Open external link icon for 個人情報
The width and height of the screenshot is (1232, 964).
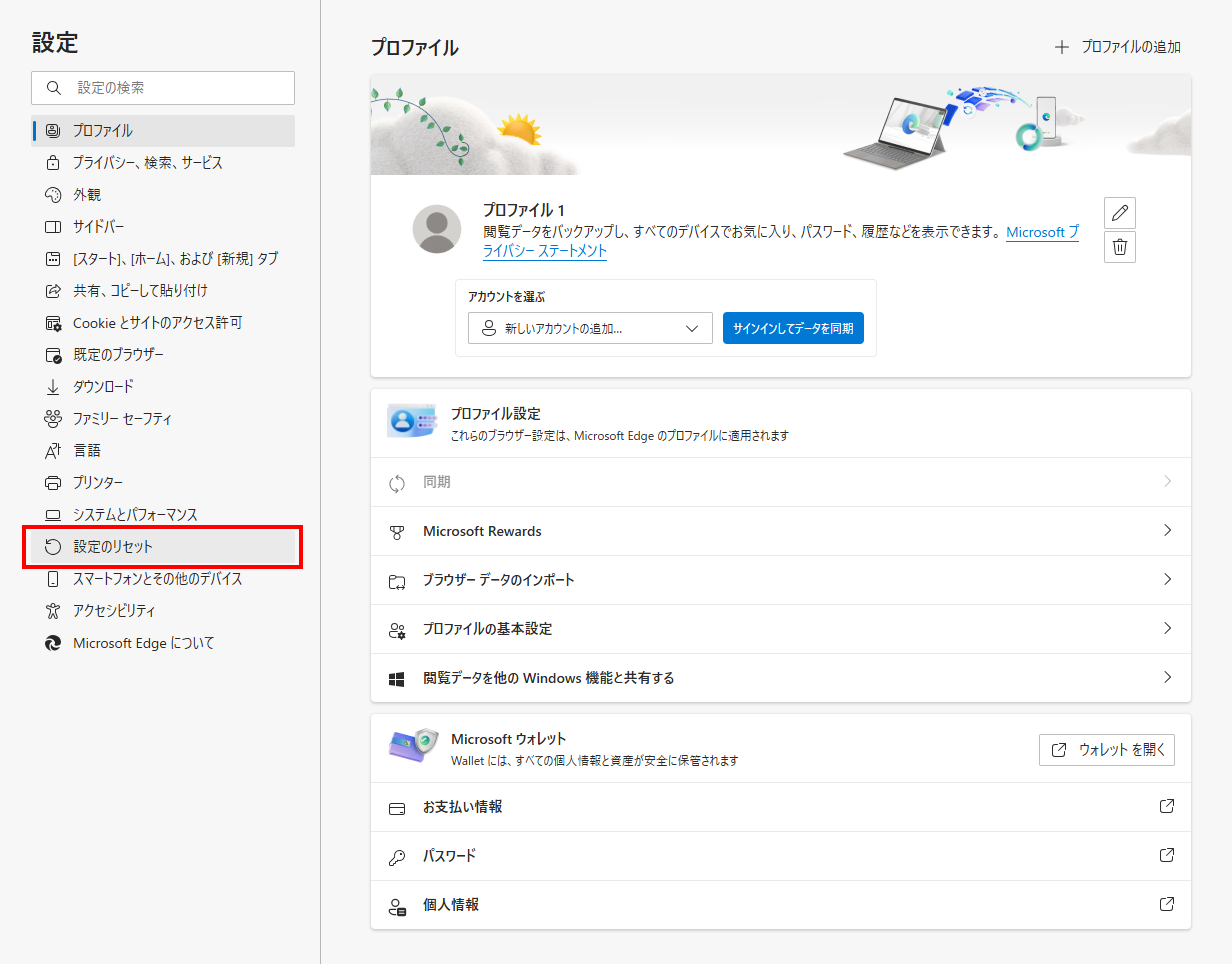1166,904
